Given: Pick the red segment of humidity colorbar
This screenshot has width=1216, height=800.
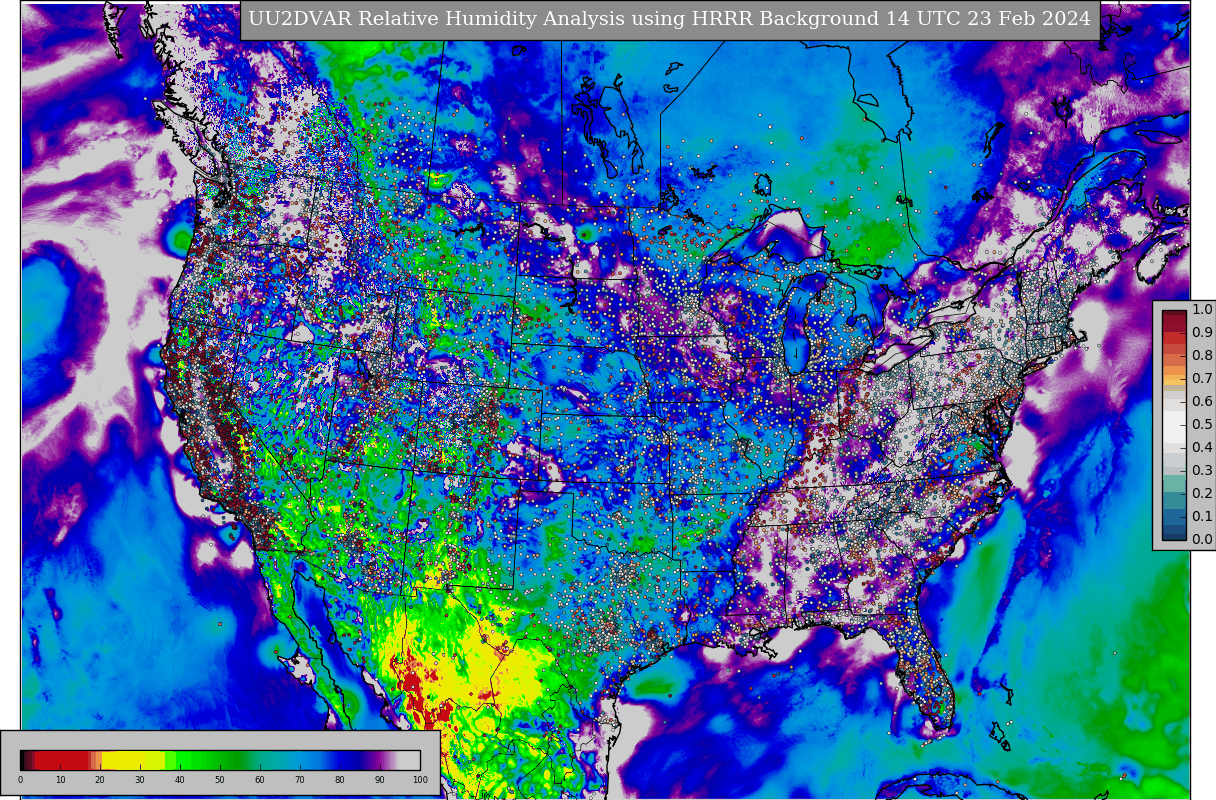Looking at the screenshot, I should (x=62, y=760).
